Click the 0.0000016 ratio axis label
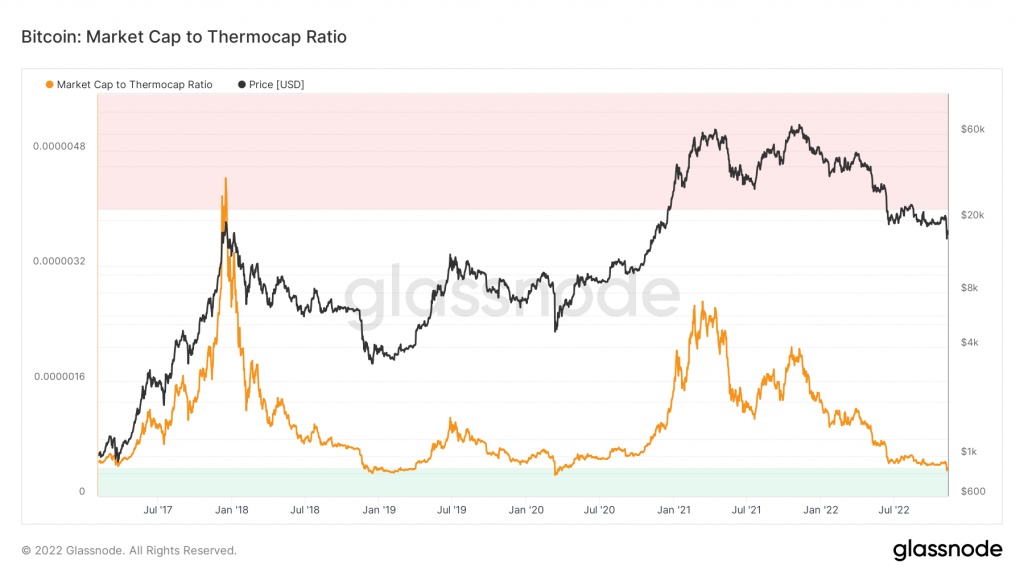Image resolution: width=1024 pixels, height=576 pixels. coord(59,377)
